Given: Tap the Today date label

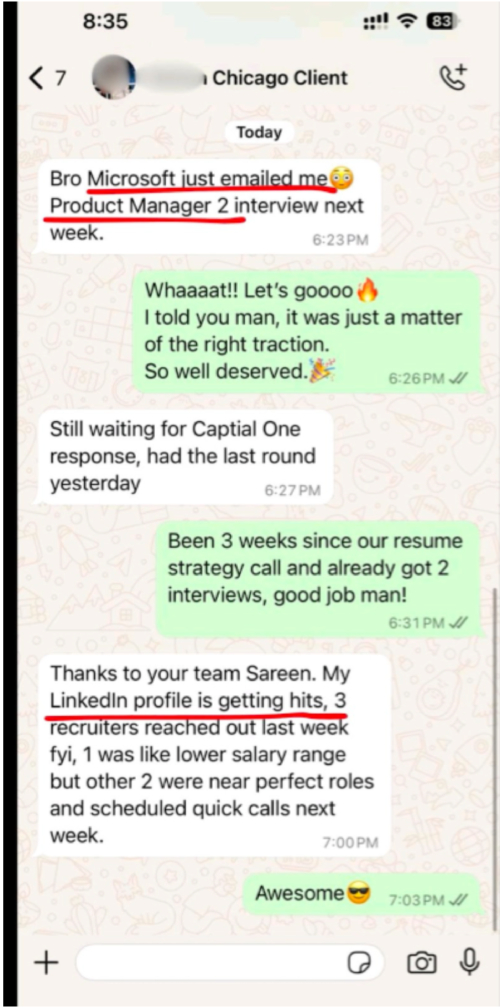Looking at the screenshot, I should pyautogui.click(x=259, y=132).
